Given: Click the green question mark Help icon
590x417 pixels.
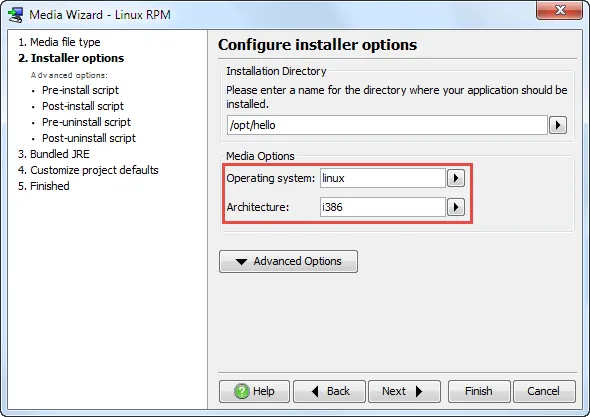Looking at the screenshot, I should click(241, 391).
